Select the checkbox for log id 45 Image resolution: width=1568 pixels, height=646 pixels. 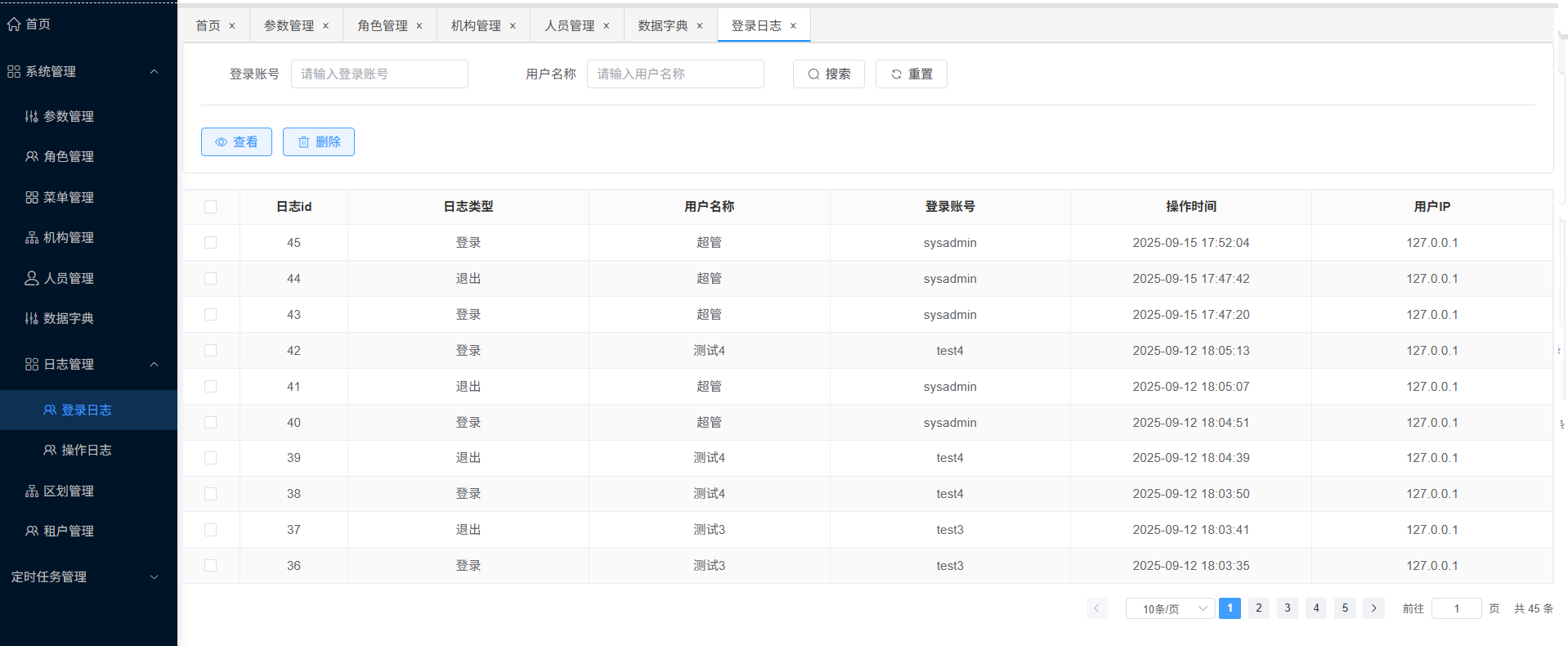(211, 243)
